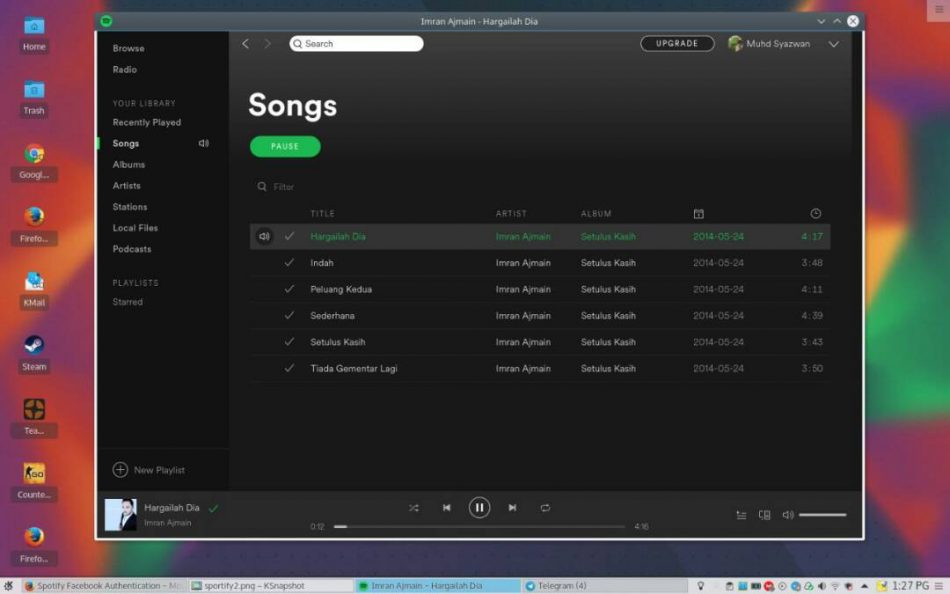
Task: Toggle saved checkmark for Indah
Action: point(289,262)
